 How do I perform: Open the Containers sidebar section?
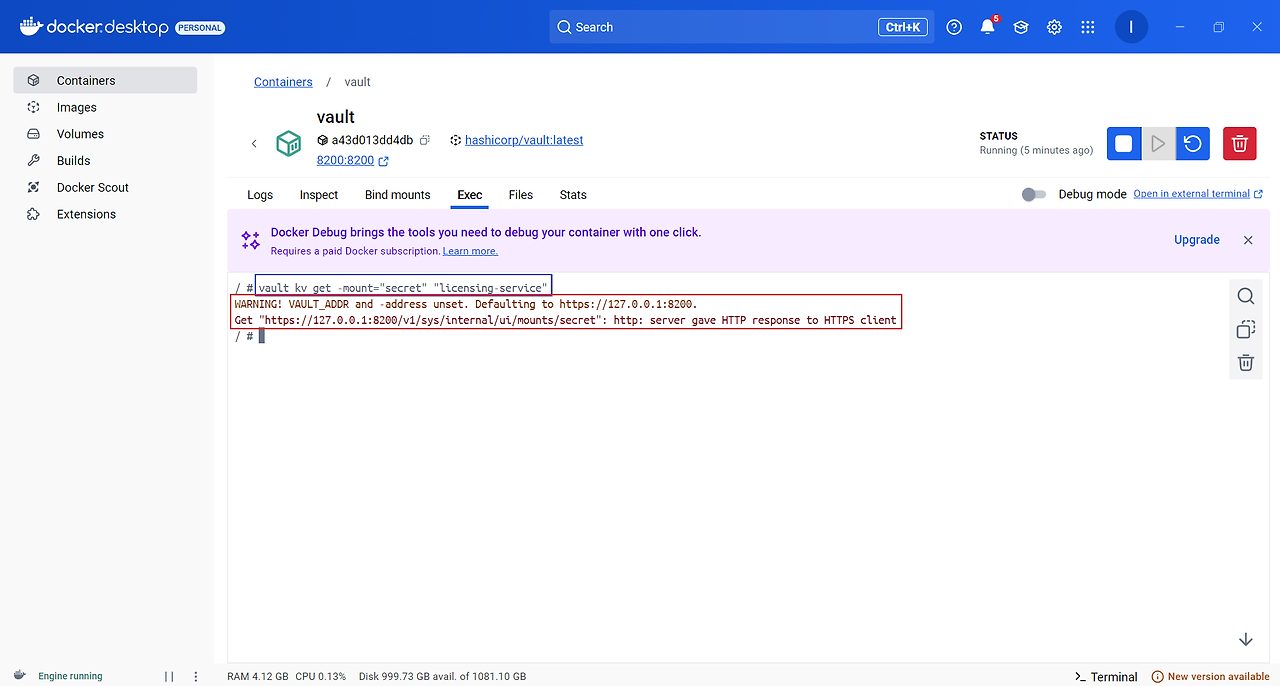pos(105,80)
